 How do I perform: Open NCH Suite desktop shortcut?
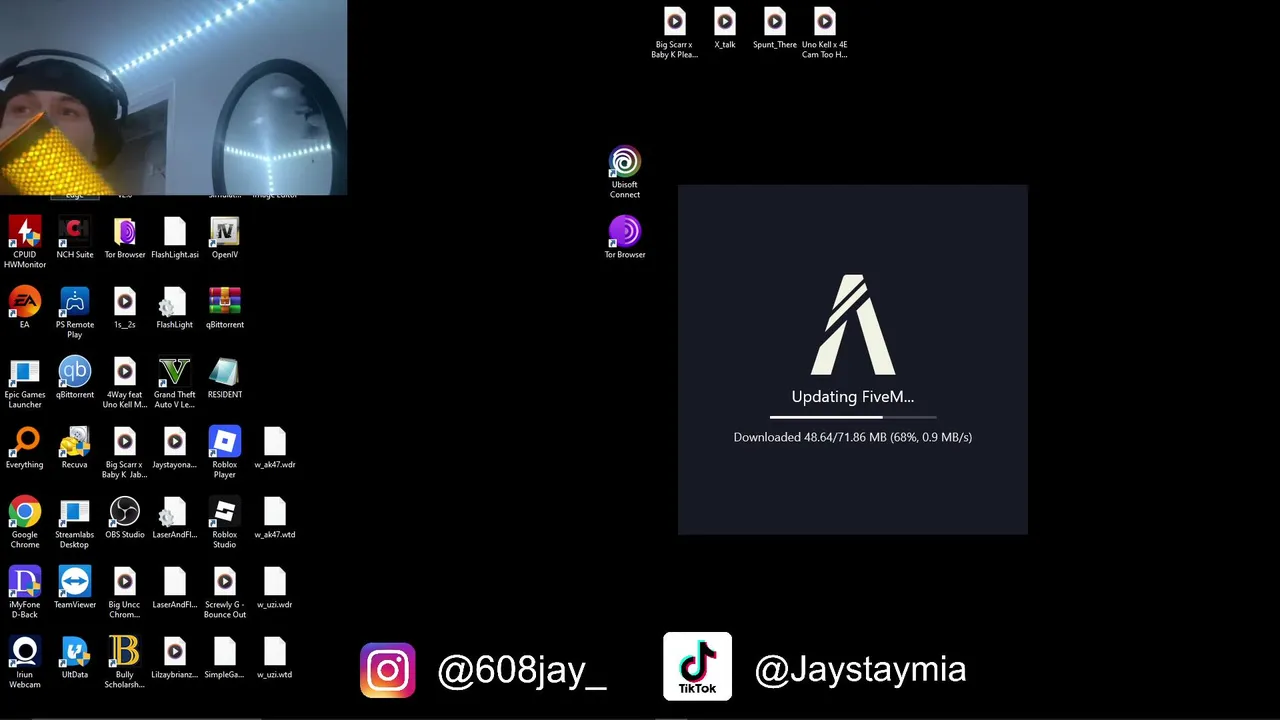click(75, 238)
